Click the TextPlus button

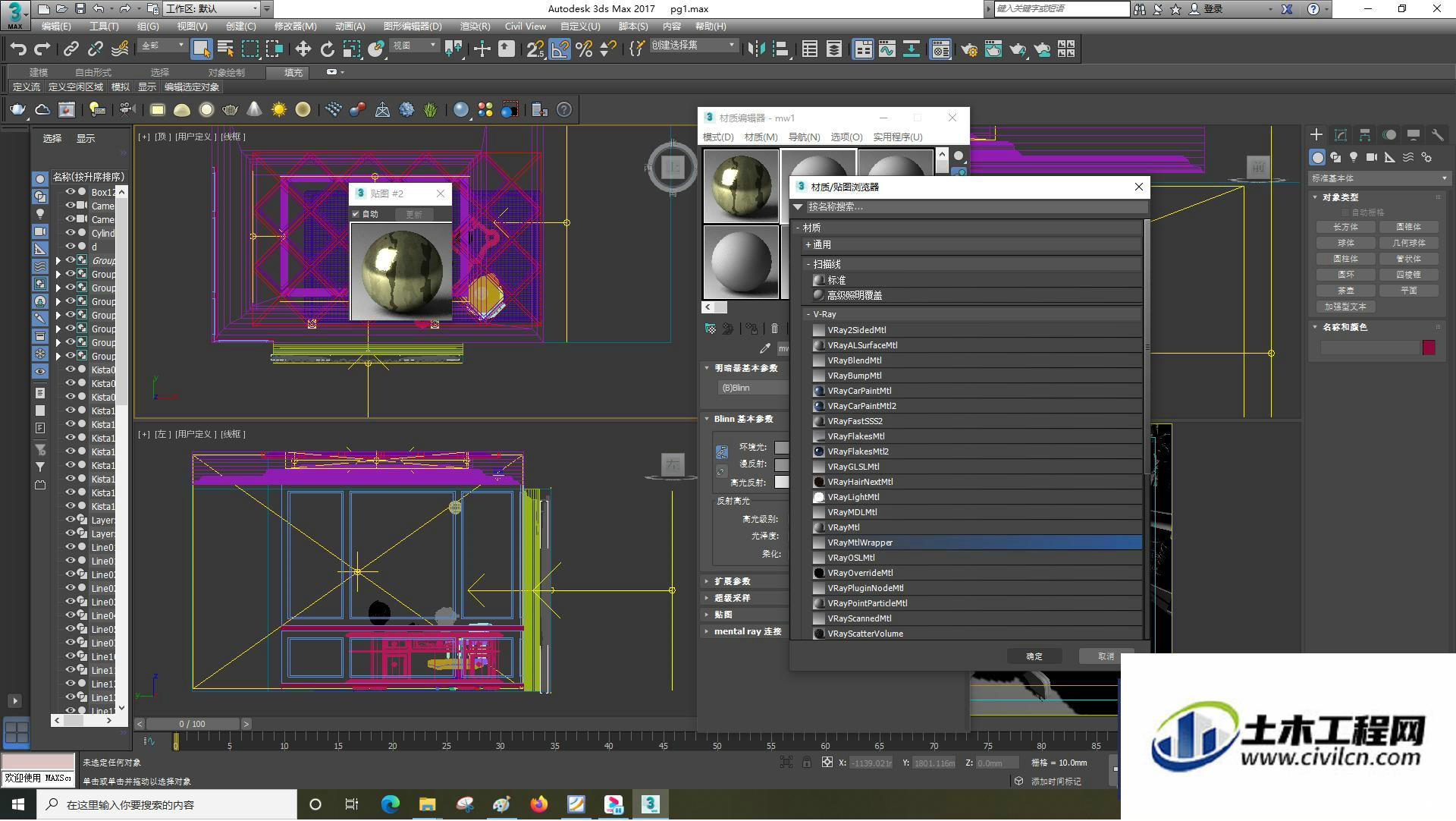click(x=1346, y=307)
